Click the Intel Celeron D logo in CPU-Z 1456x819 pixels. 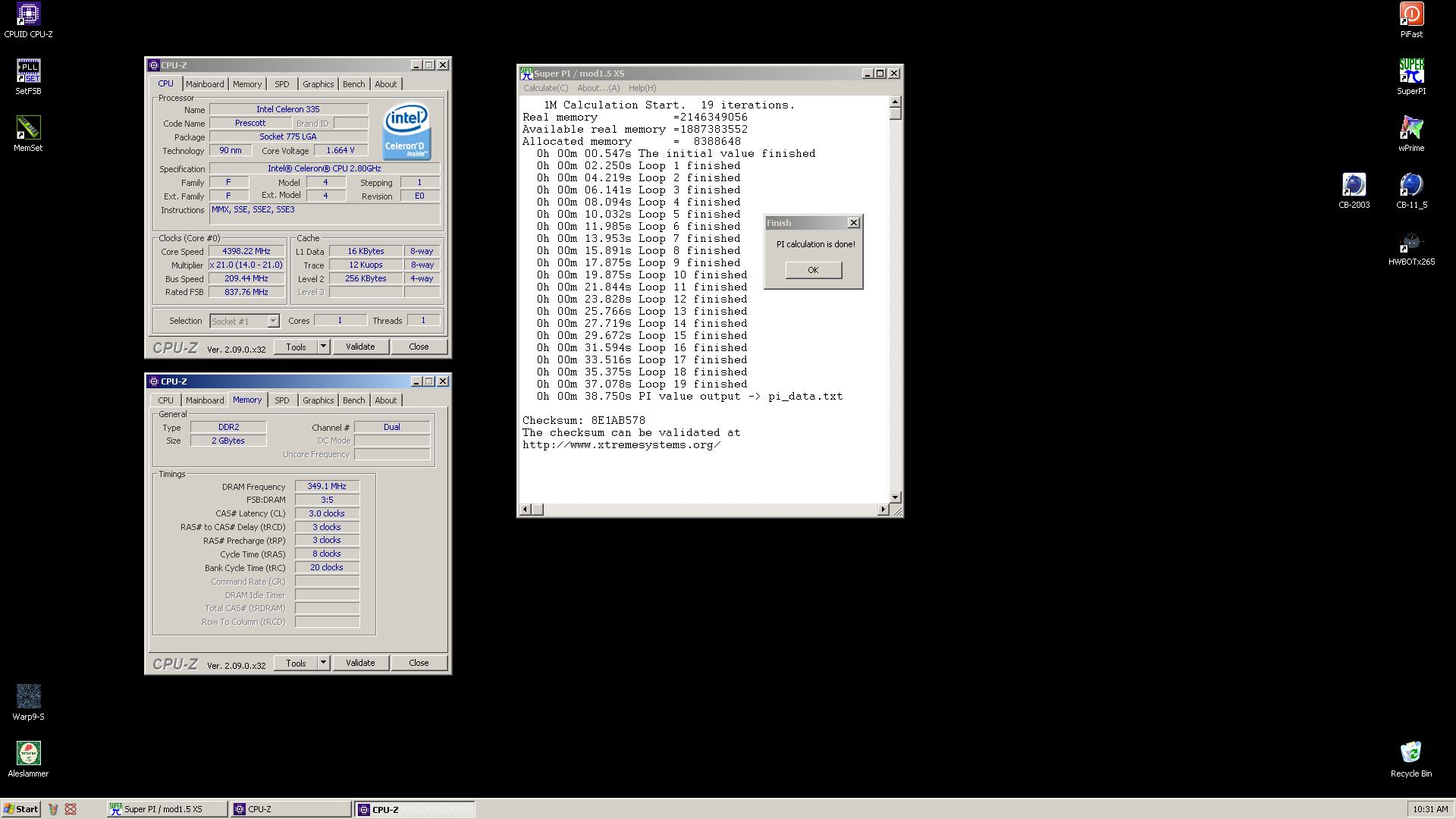pos(406,132)
